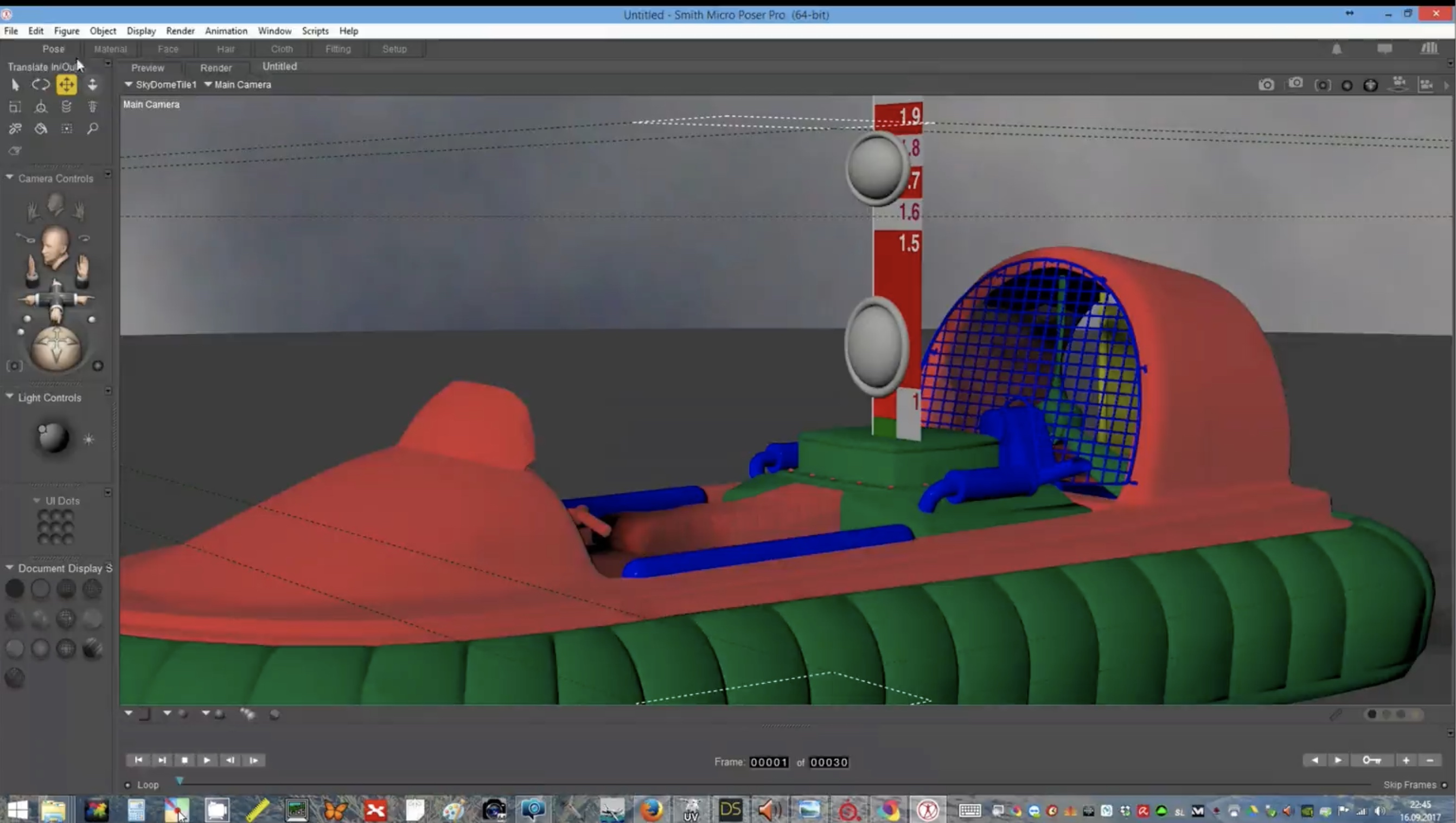Switch to the Material room tab
Viewport: 1456px width, 823px height.
pyautogui.click(x=110, y=49)
